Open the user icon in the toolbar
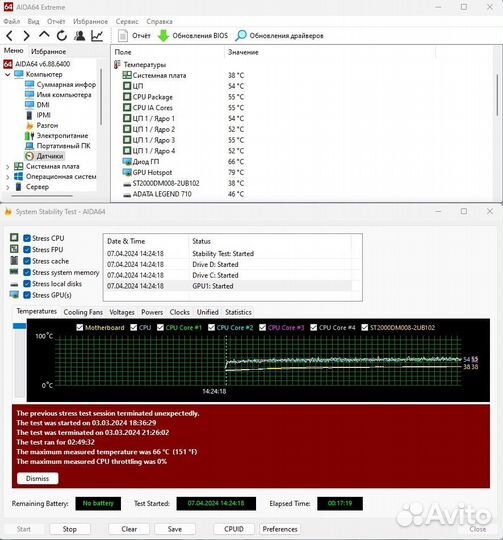 click(x=80, y=35)
